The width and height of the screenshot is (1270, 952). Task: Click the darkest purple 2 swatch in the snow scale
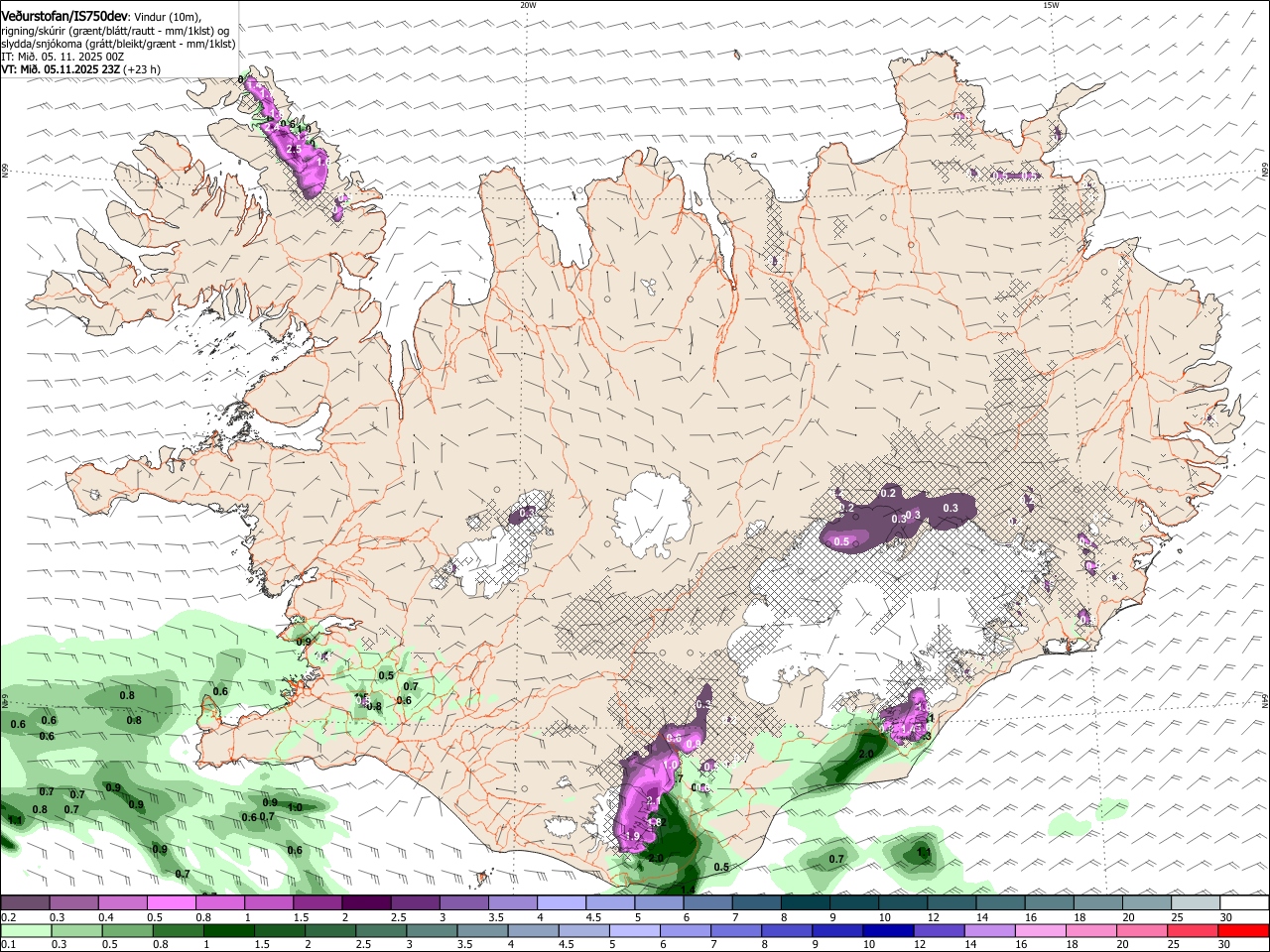point(365,903)
